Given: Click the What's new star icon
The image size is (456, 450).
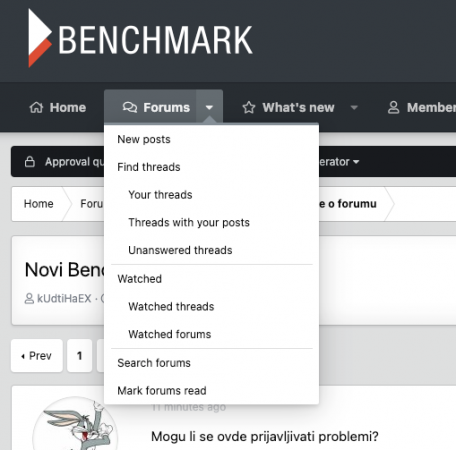Looking at the screenshot, I should click(x=249, y=107).
